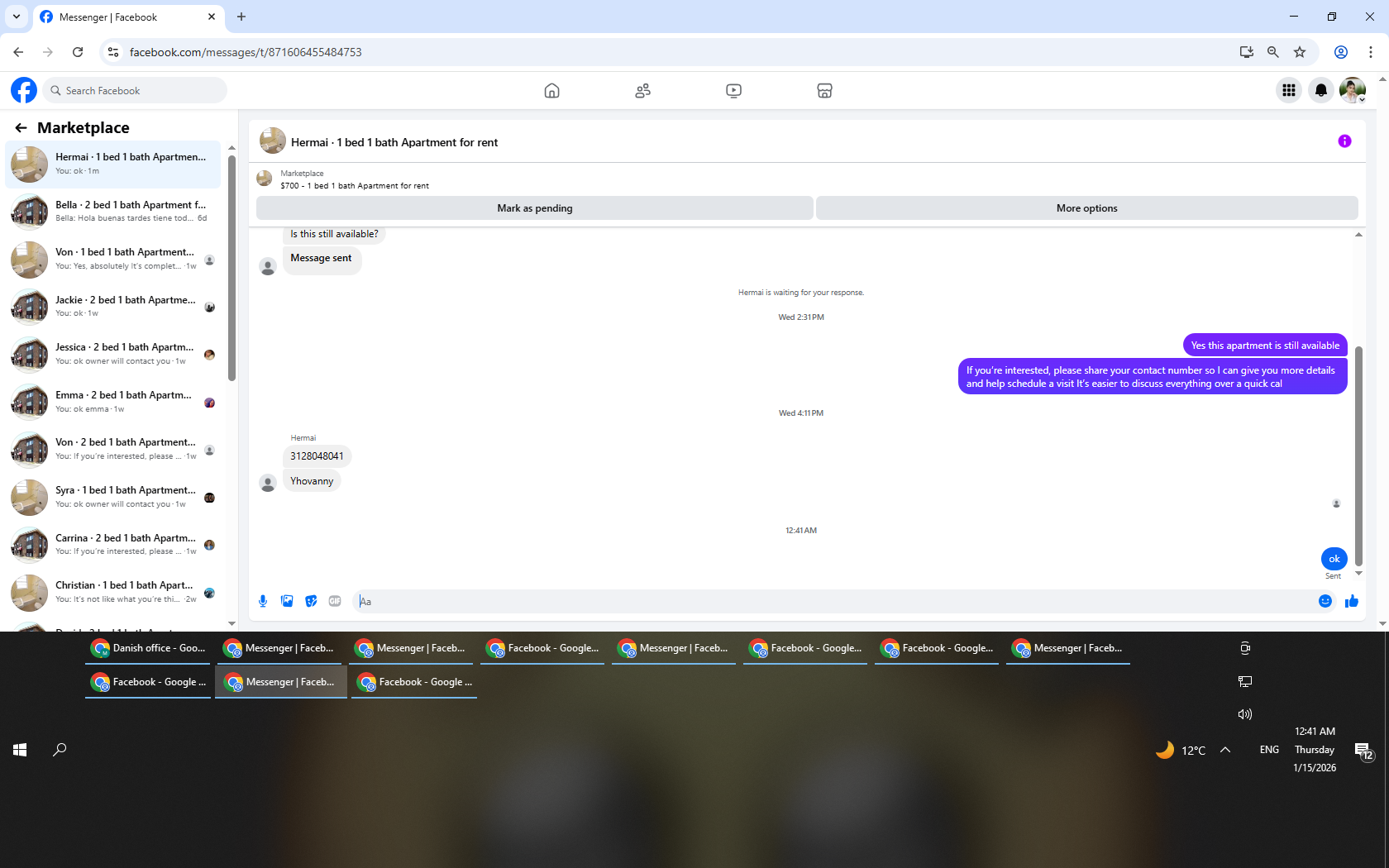Open Christian 1 bed 1 bath conversation
Viewport: 1389px width, 868px height.
coord(112,592)
